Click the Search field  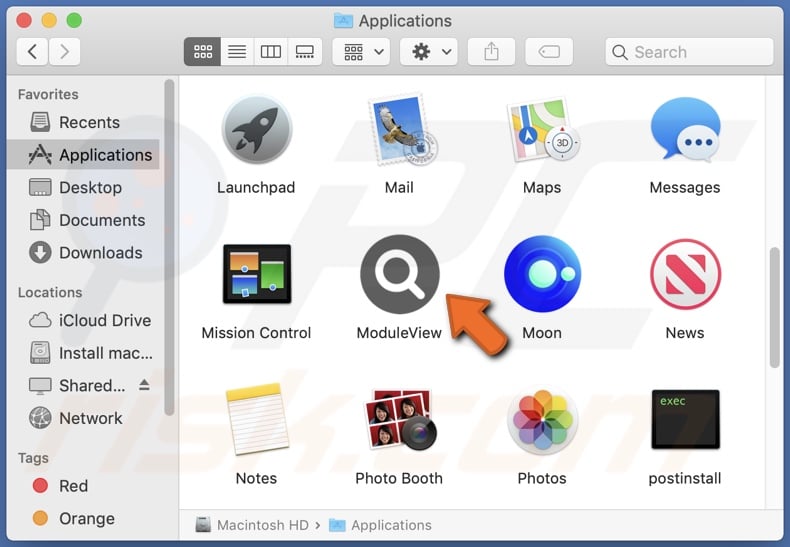coord(689,51)
